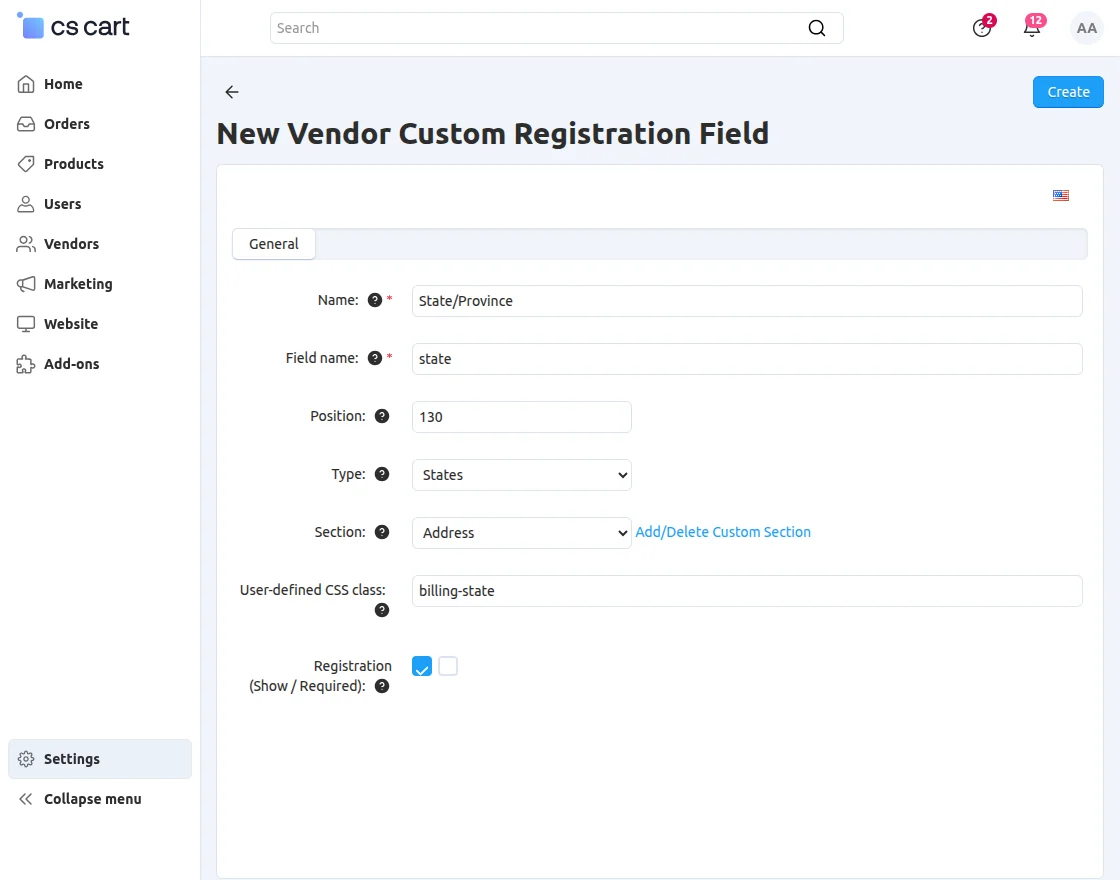The width and height of the screenshot is (1120, 880).
Task: Click the Position field showing 130
Action: [x=521, y=416]
